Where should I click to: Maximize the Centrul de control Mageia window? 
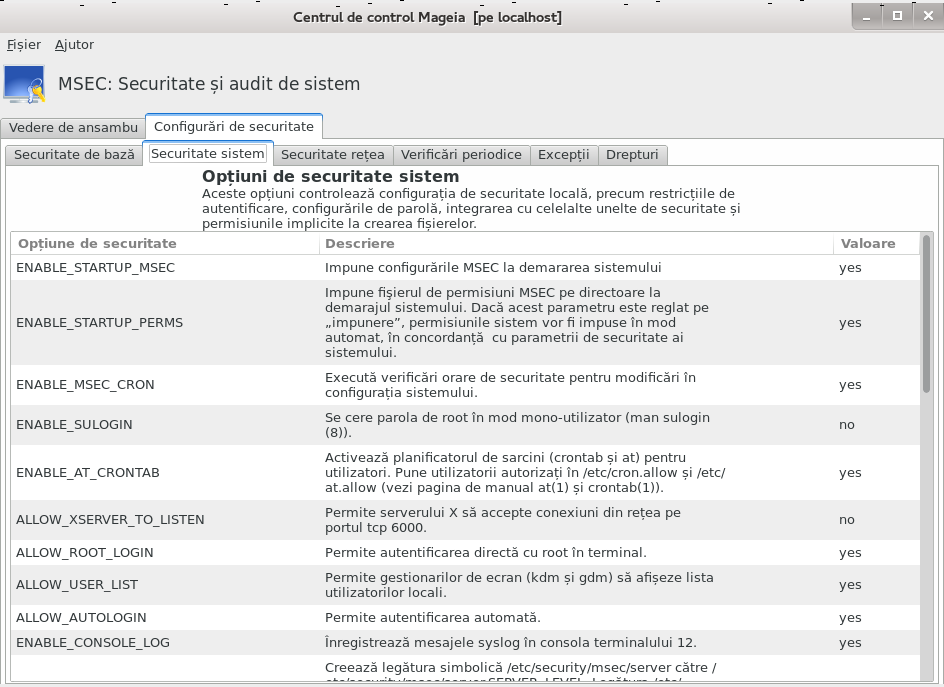pyautogui.click(x=897, y=16)
